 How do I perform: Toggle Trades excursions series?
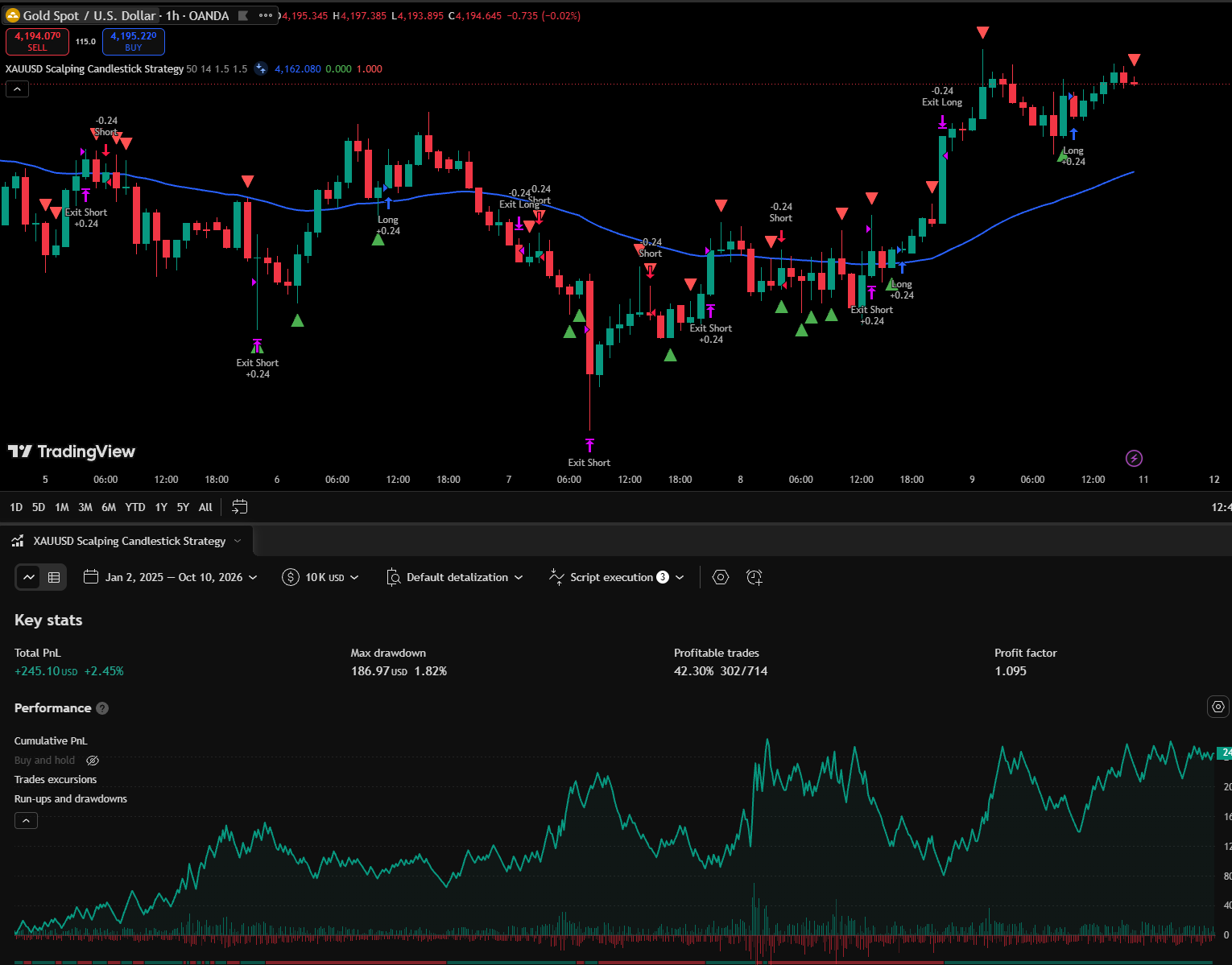pyautogui.click(x=56, y=779)
